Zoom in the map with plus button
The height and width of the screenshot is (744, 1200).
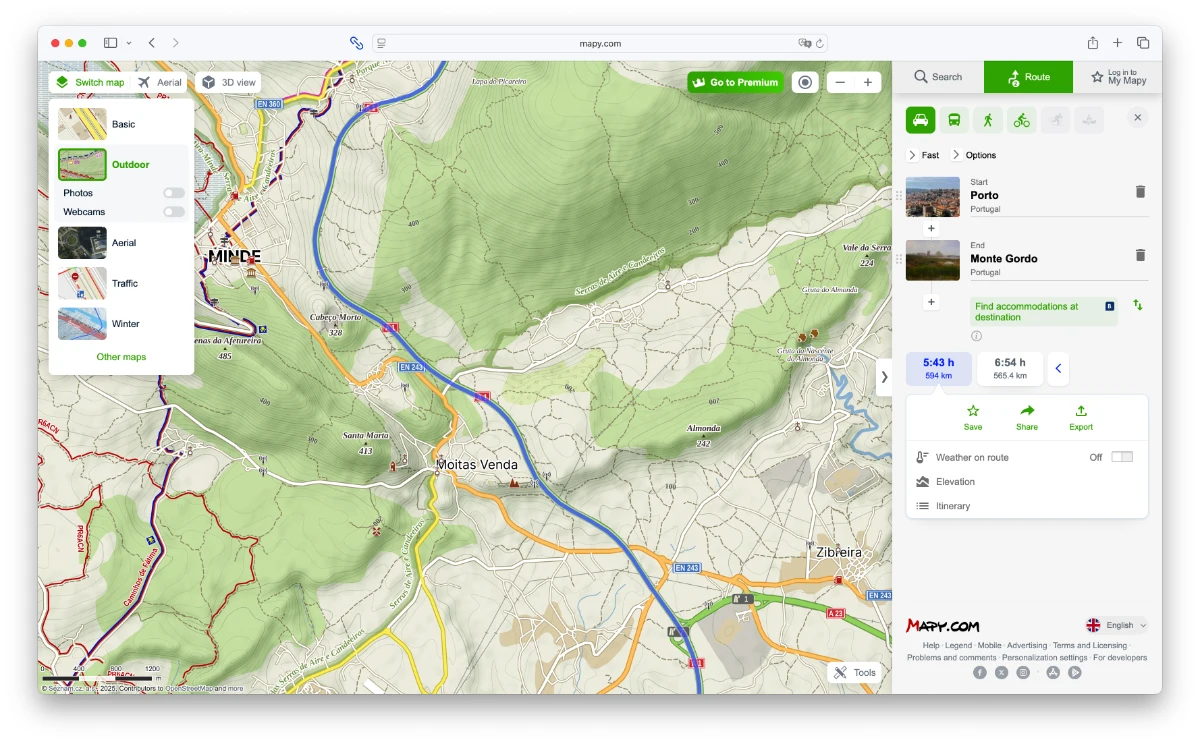coord(867,82)
